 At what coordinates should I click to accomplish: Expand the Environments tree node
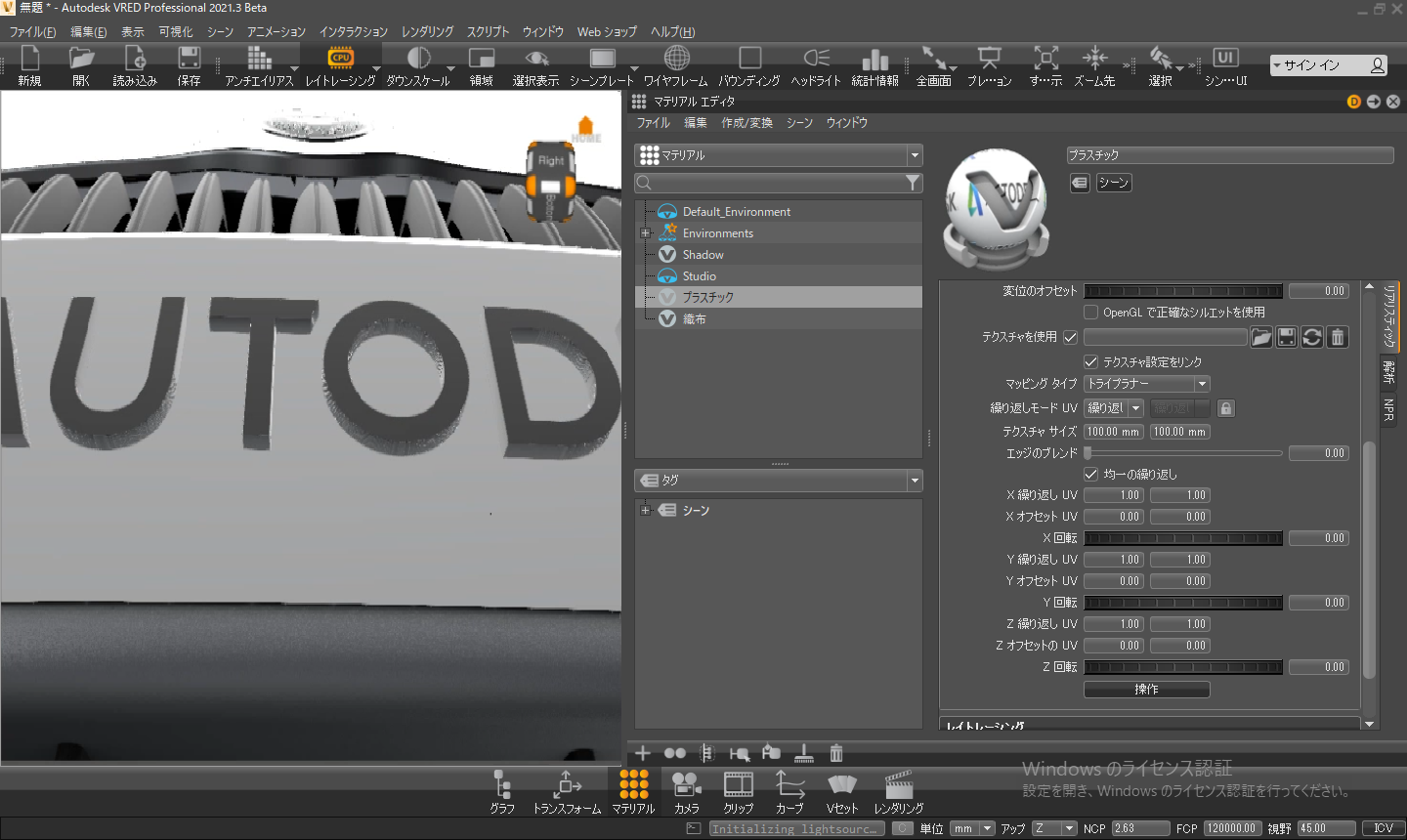[x=645, y=233]
